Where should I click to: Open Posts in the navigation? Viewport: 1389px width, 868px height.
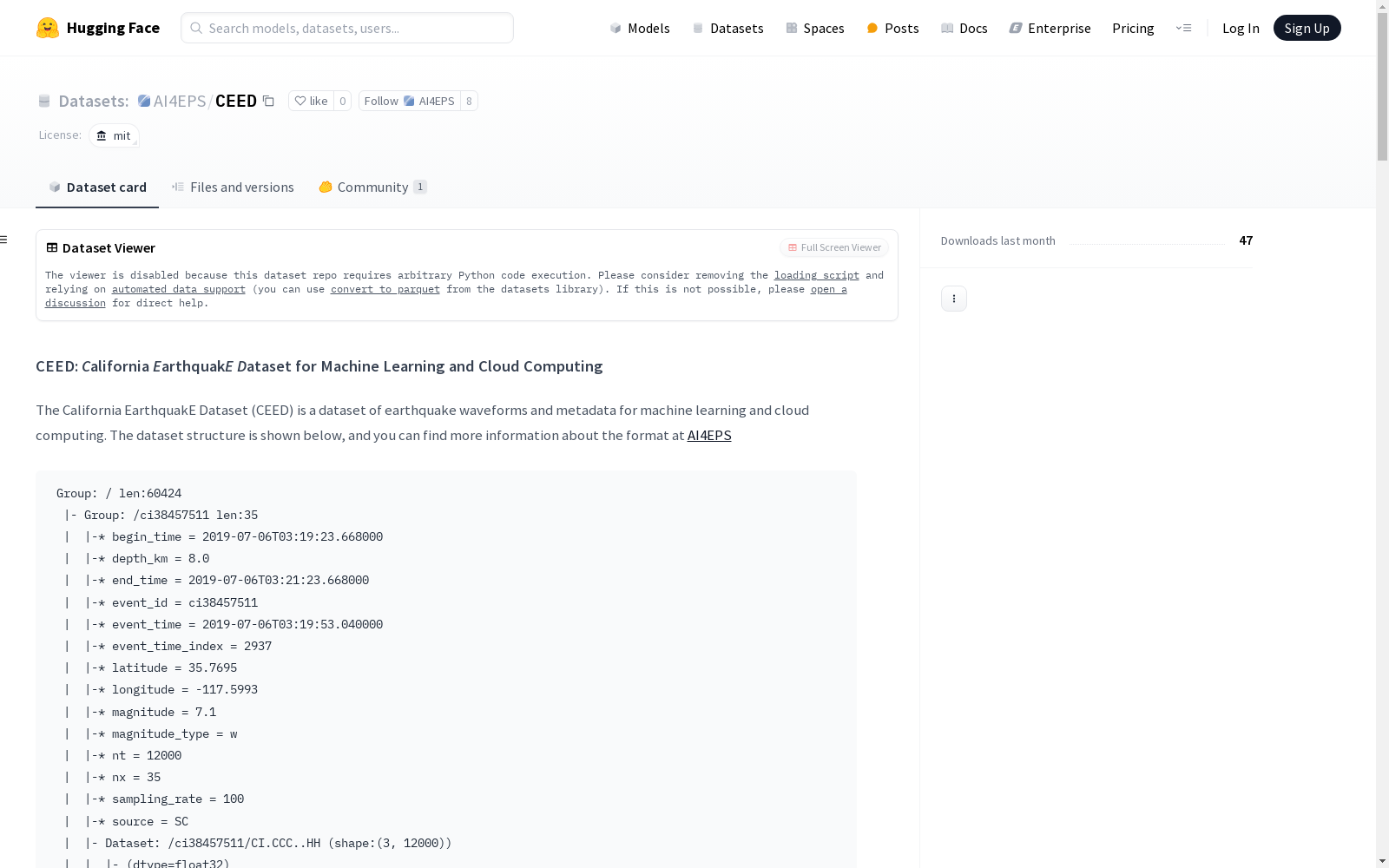tap(892, 28)
